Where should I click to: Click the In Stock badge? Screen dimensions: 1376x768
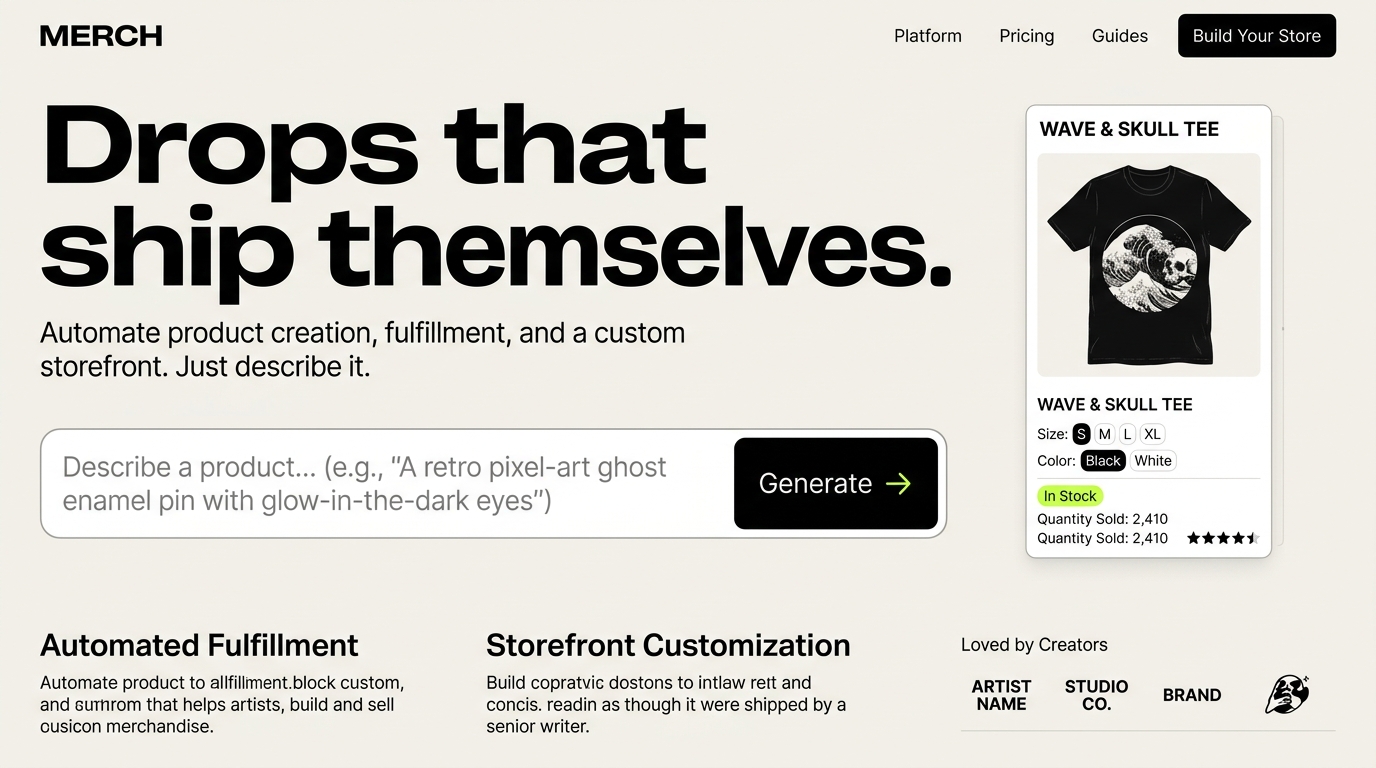pos(1070,496)
